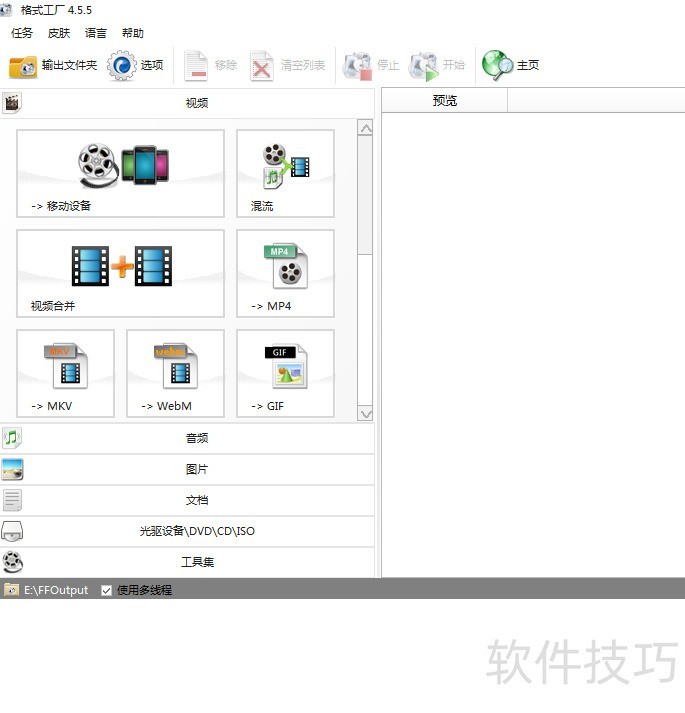Screen dimensions: 685x713
Task: Expand the 音频 audio section
Action: [196, 438]
